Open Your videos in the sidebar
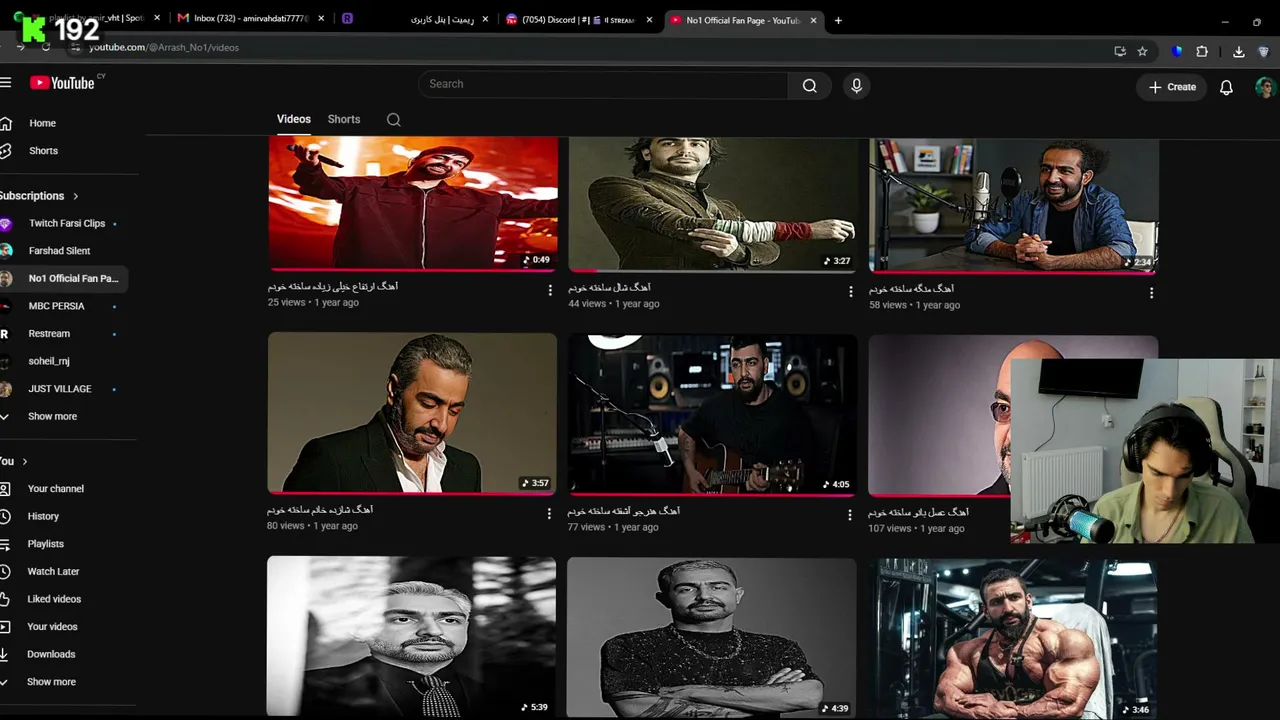 [52, 627]
